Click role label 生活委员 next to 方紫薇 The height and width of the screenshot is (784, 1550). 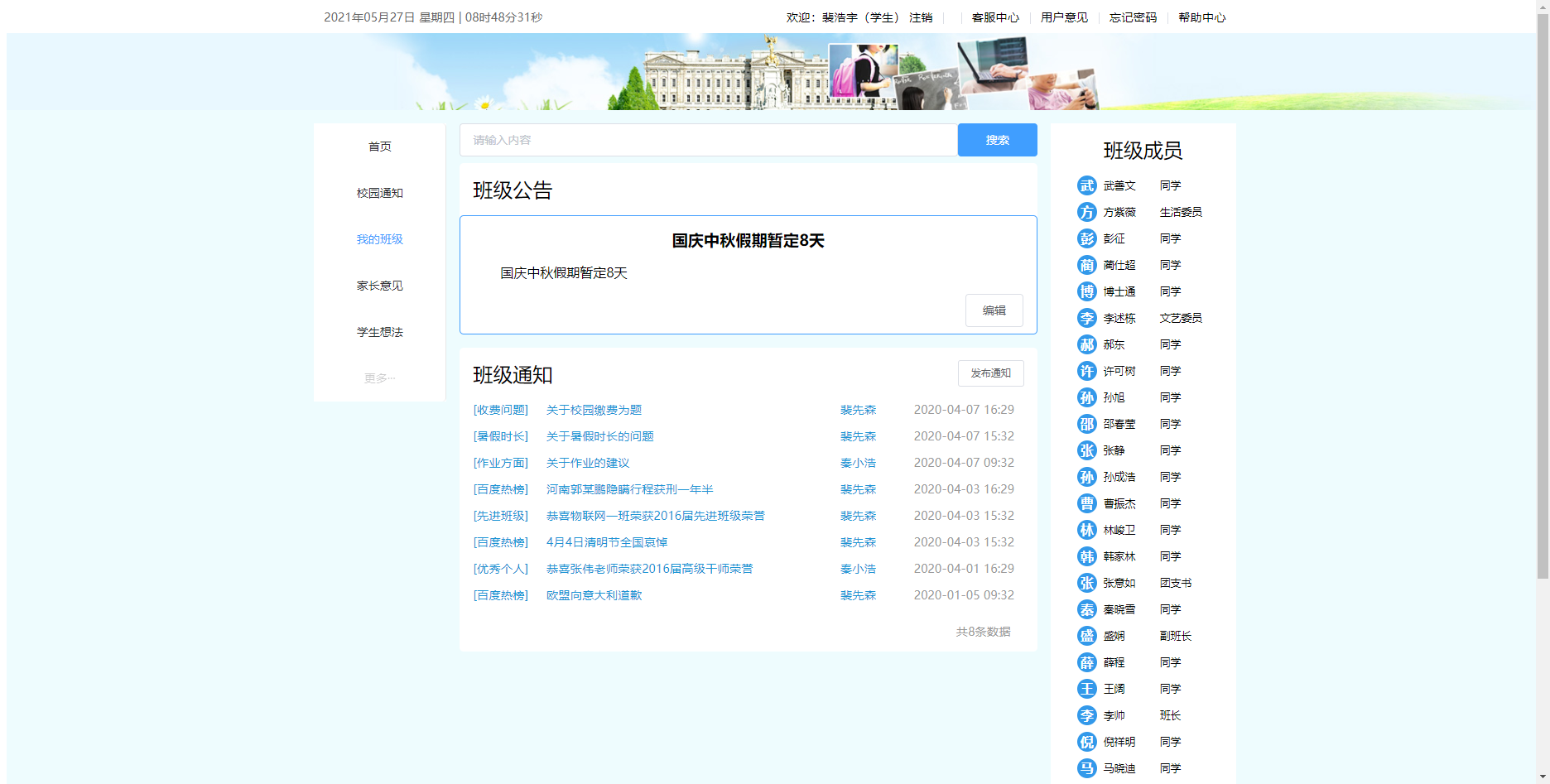(1180, 212)
